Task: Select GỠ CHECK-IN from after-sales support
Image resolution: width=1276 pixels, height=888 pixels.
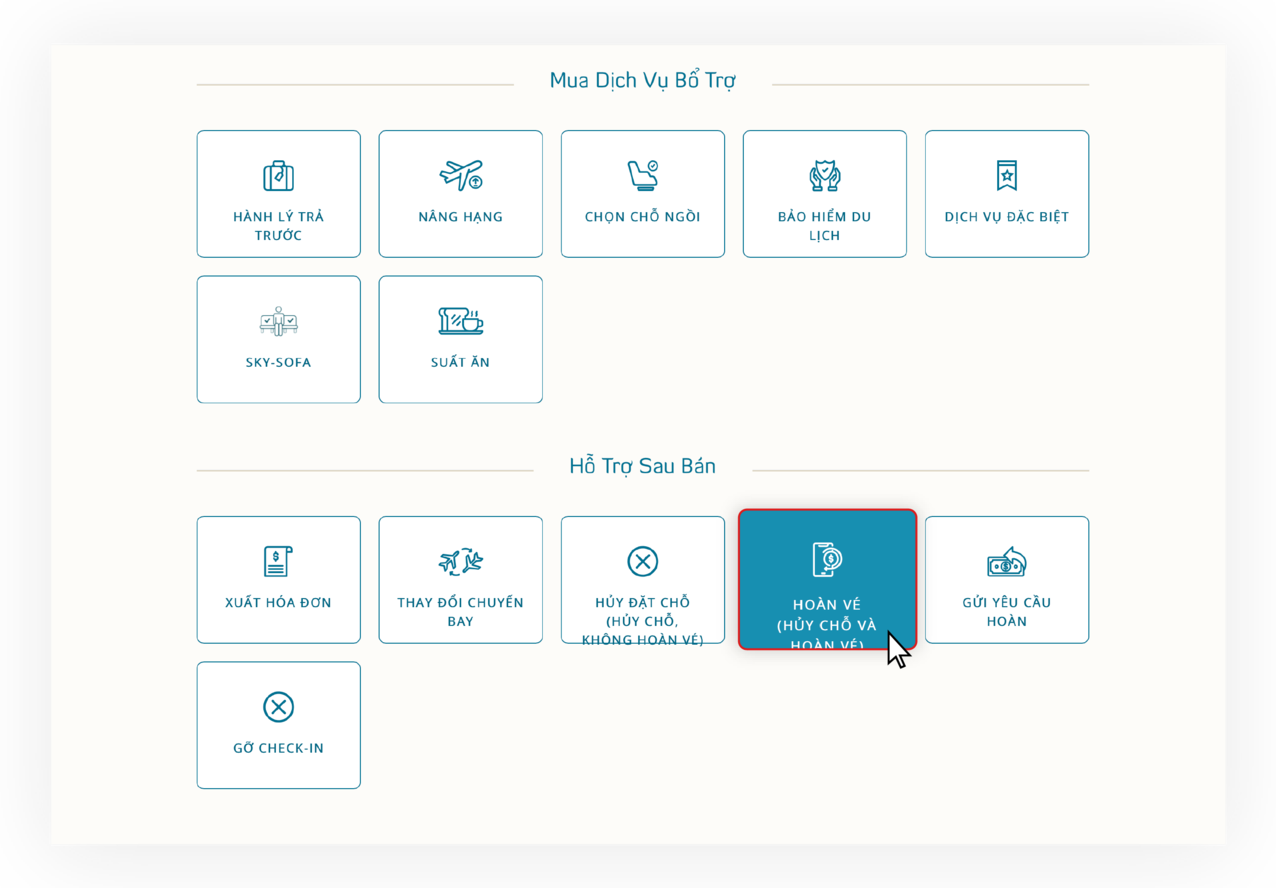Action: click(278, 725)
